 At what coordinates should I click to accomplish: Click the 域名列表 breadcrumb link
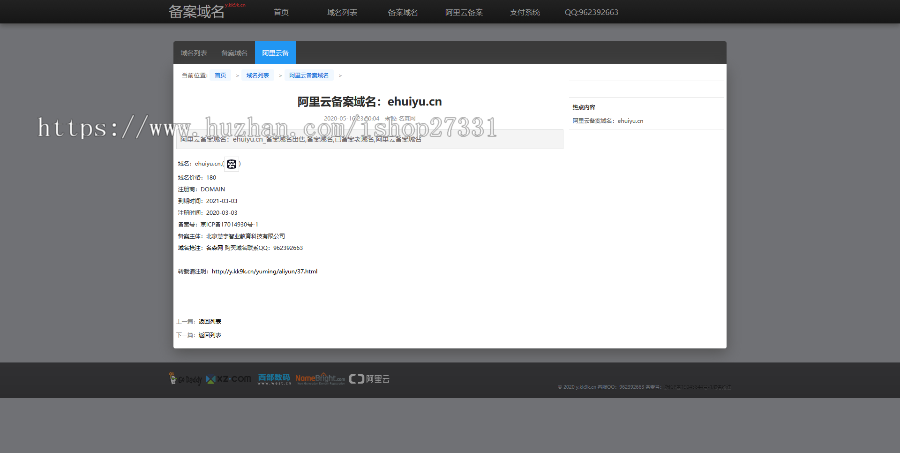(258, 75)
